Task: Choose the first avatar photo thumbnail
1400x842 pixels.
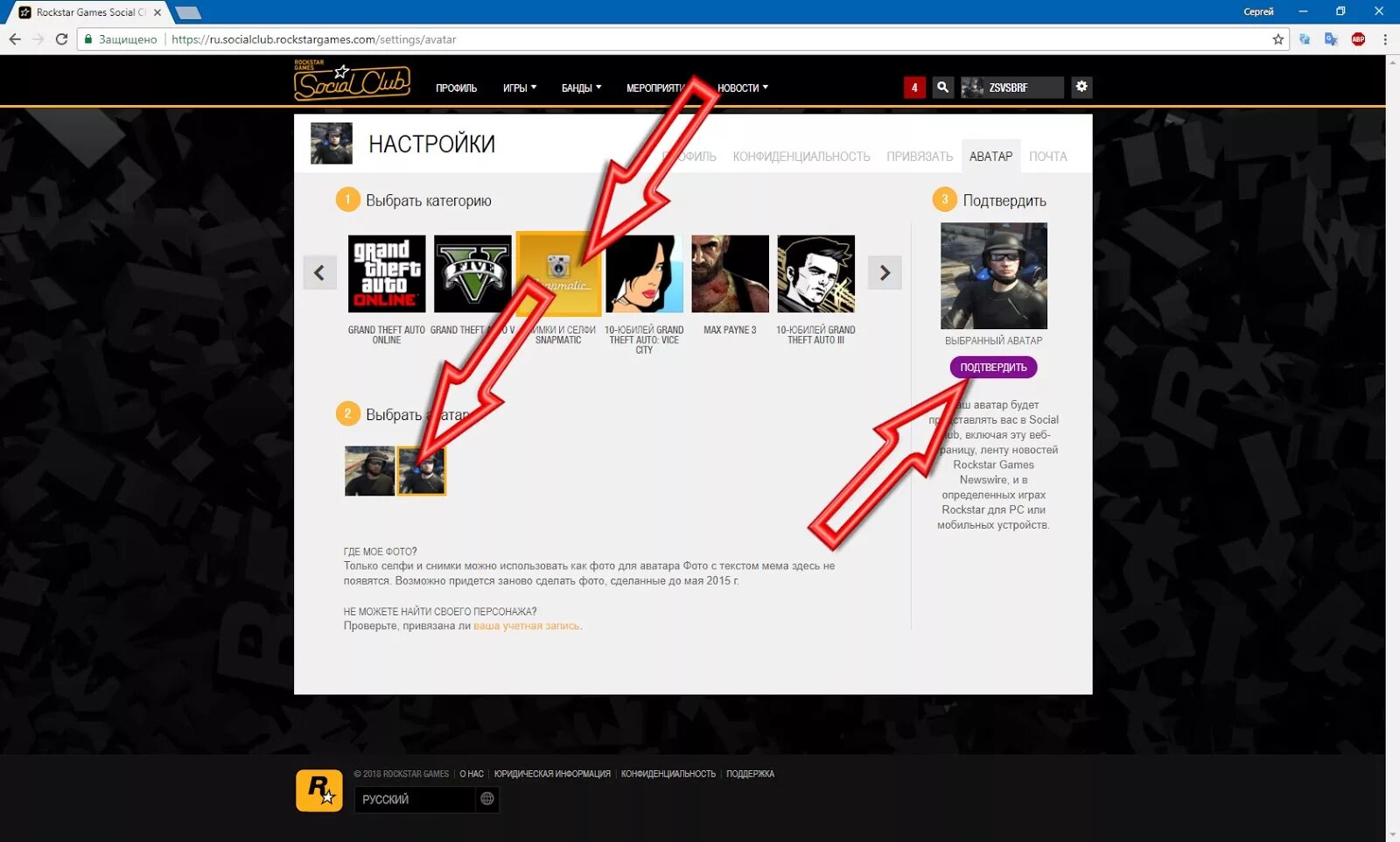Action: point(369,471)
